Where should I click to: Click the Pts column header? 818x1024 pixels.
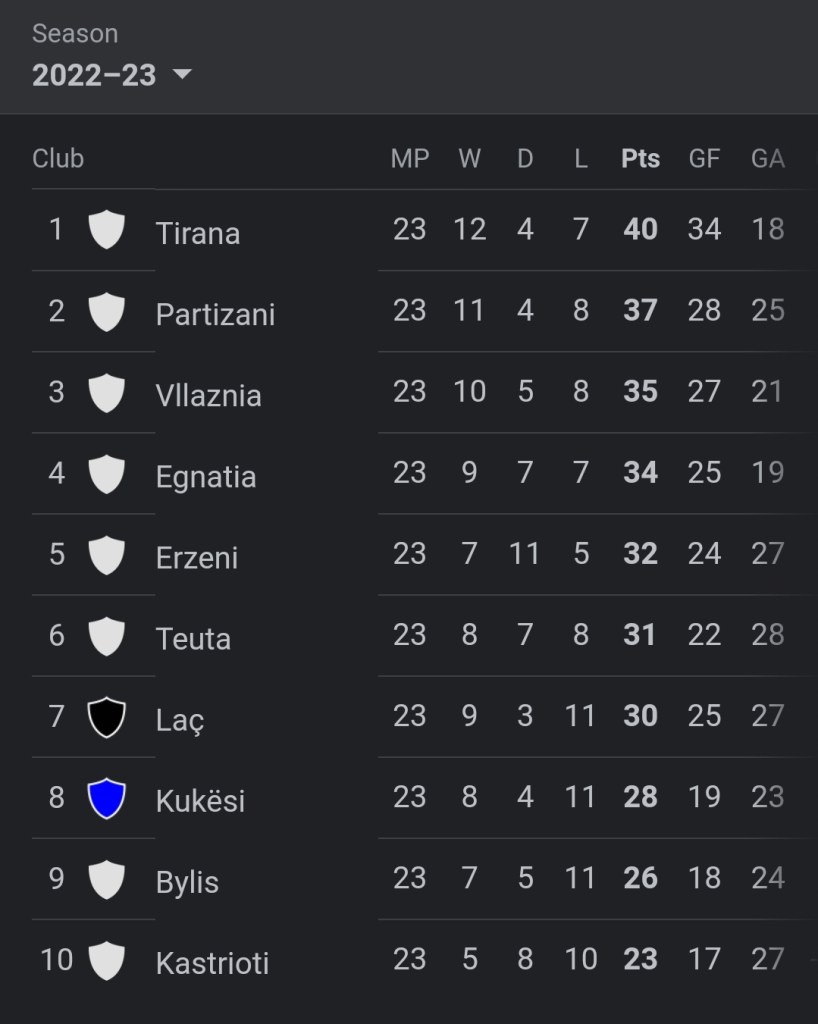pyautogui.click(x=640, y=159)
